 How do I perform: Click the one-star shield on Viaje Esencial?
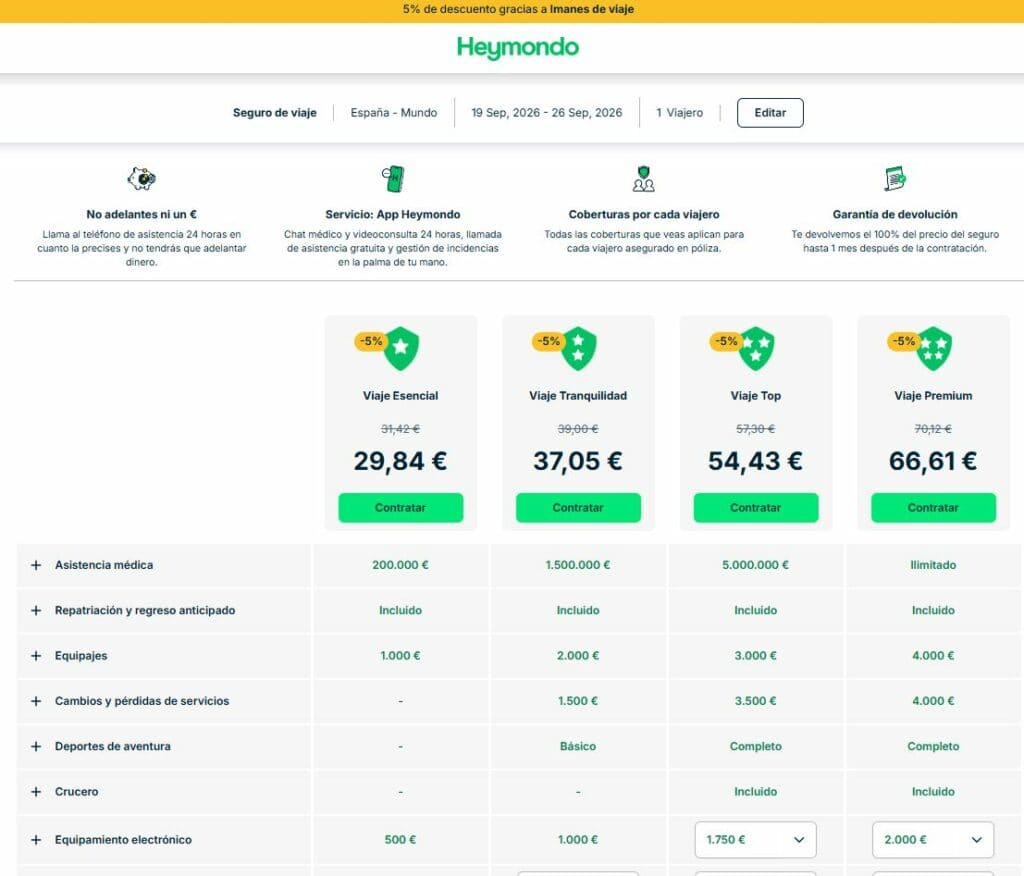[401, 348]
